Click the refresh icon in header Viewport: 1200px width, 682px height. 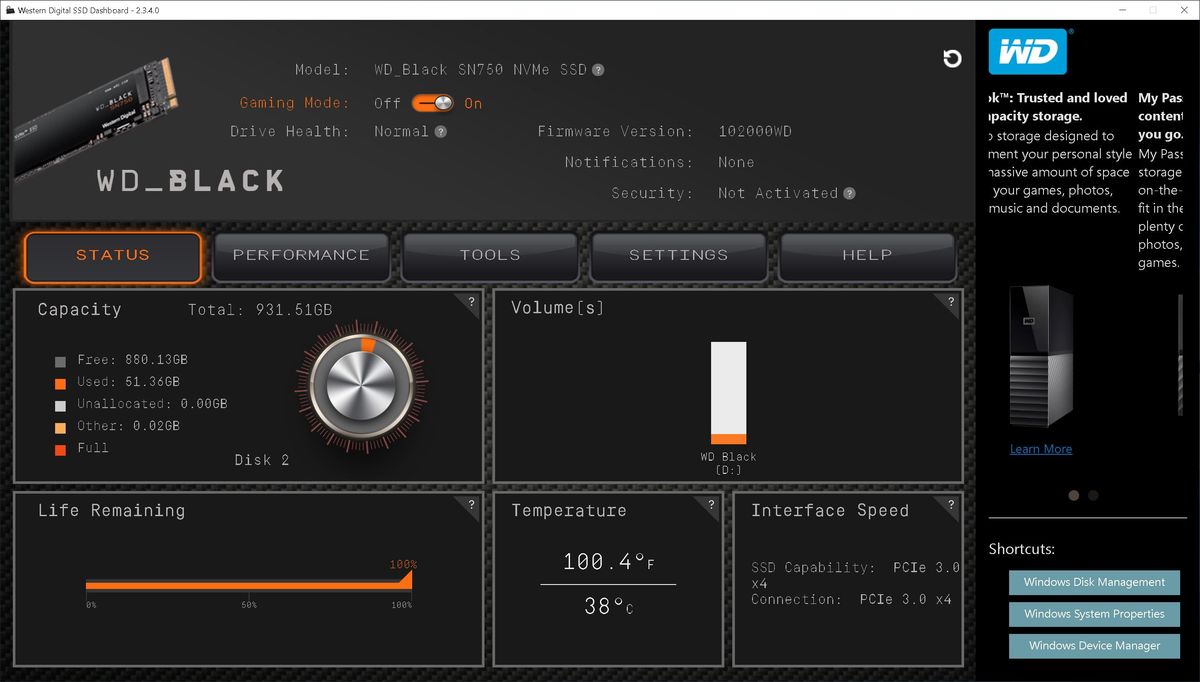coord(952,59)
